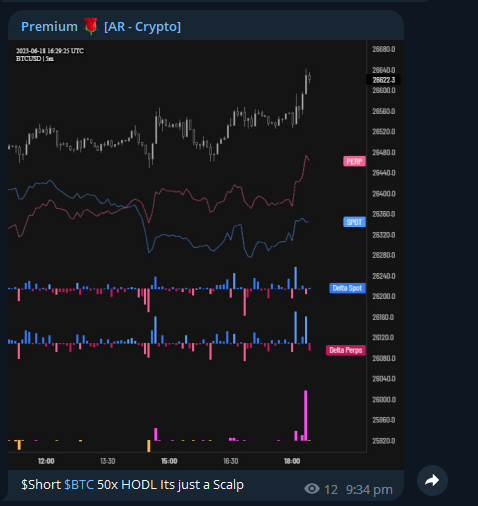Click the view count 12
The image size is (478, 506).
331,490
